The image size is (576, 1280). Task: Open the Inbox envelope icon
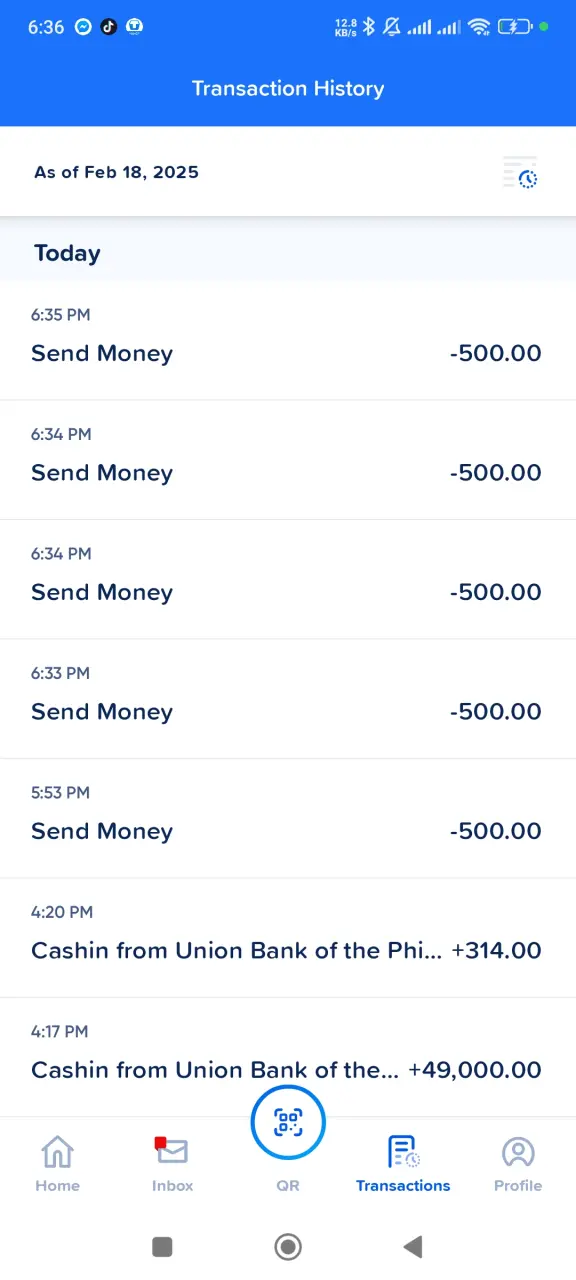click(x=171, y=1151)
